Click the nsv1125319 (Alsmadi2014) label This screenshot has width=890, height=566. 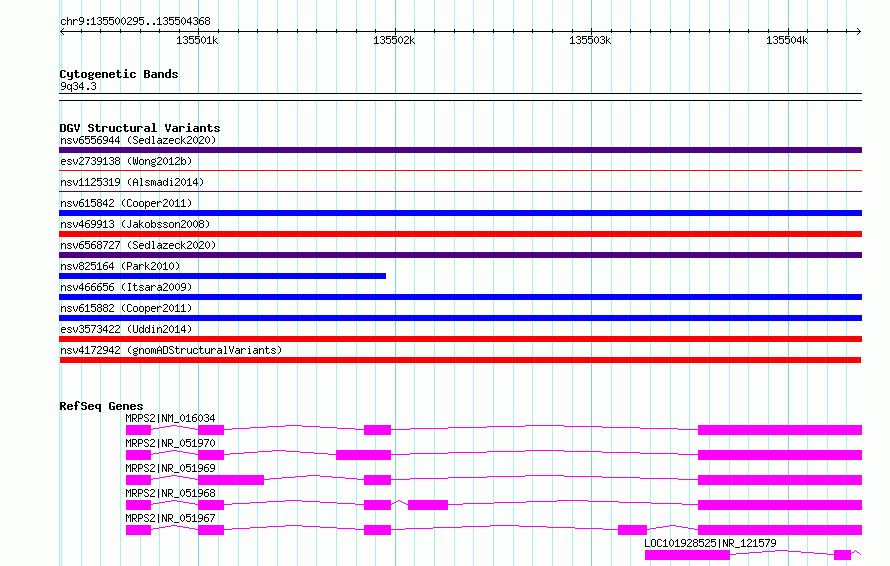click(132, 182)
